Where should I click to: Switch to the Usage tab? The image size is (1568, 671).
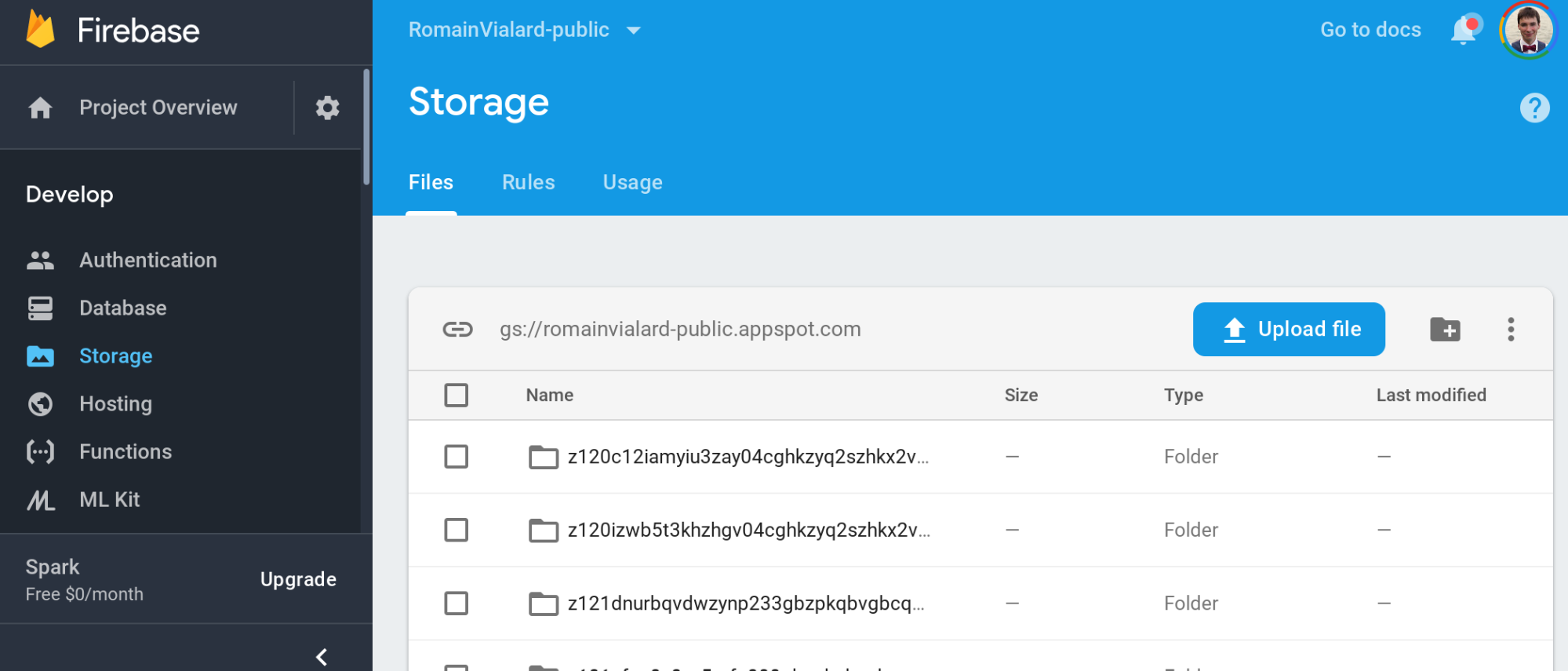632,182
